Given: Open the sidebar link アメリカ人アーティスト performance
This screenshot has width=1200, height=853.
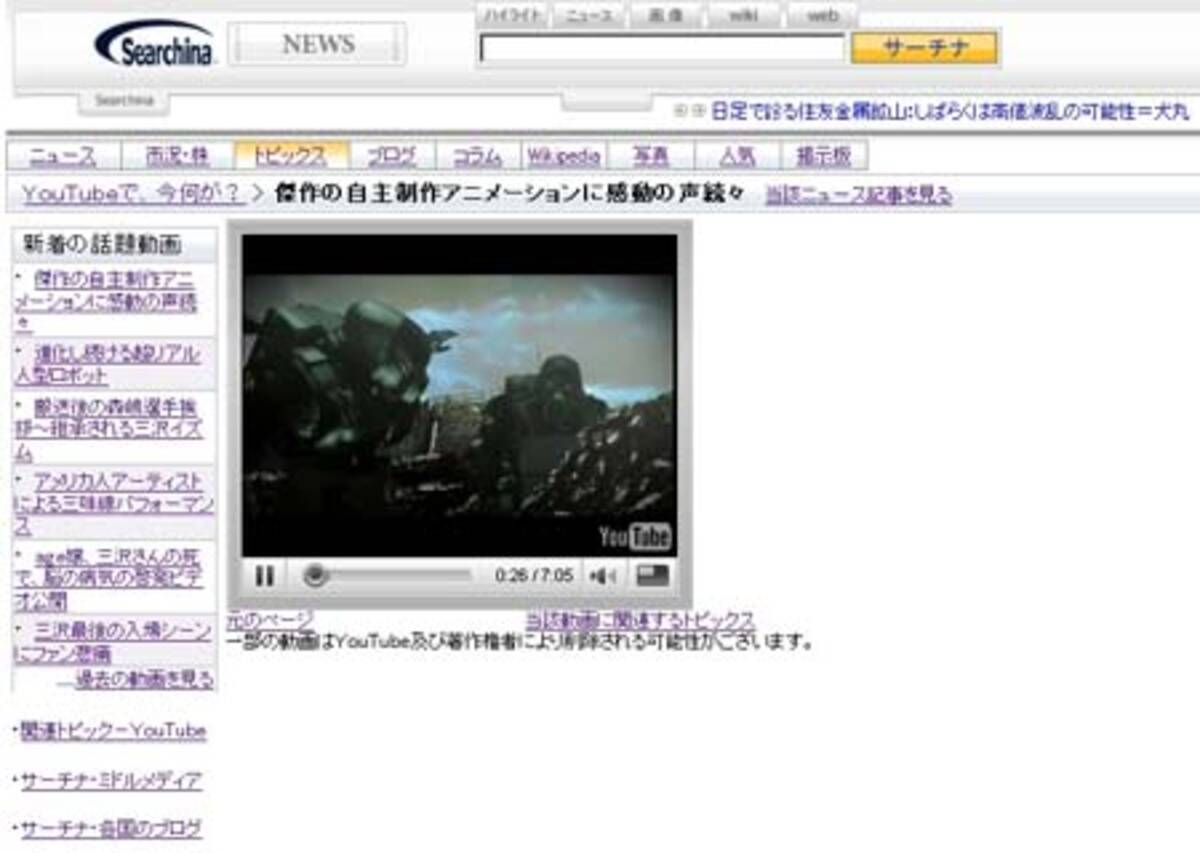Looking at the screenshot, I should click(x=113, y=504).
